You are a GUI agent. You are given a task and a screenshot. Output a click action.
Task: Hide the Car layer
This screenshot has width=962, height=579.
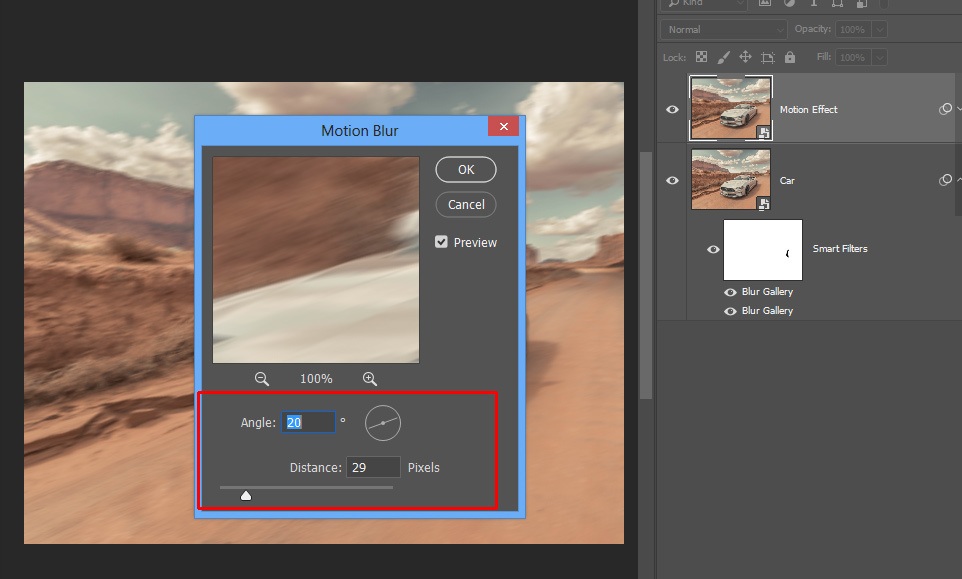tap(673, 180)
